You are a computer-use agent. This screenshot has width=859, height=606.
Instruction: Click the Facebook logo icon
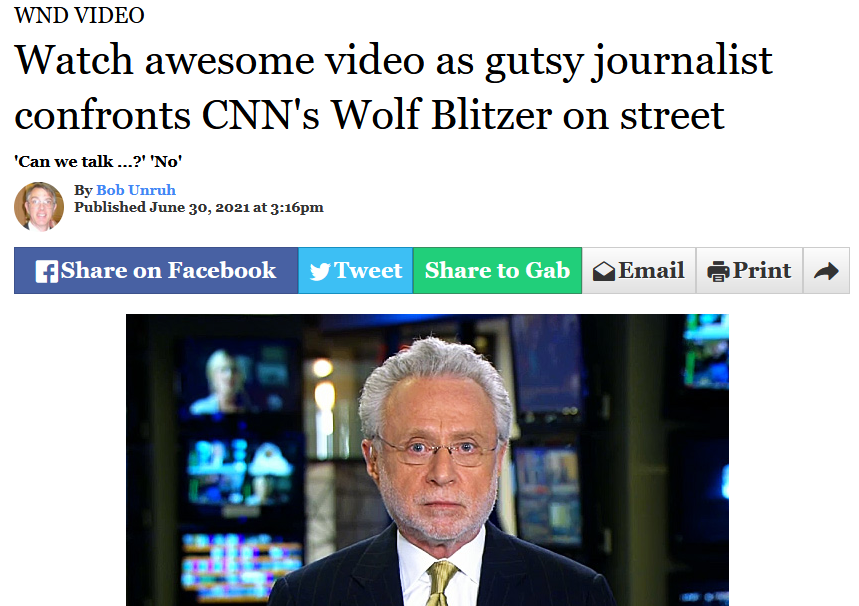click(47, 271)
